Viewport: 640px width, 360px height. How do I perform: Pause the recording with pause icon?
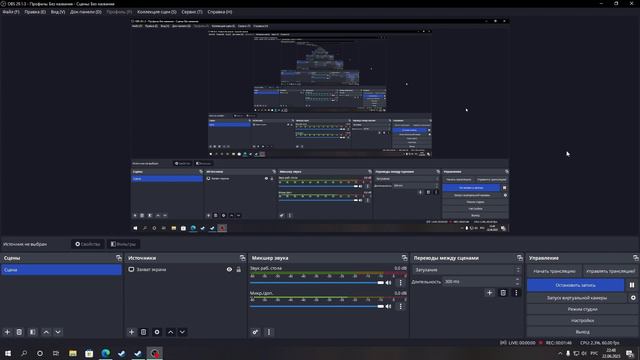click(x=632, y=285)
